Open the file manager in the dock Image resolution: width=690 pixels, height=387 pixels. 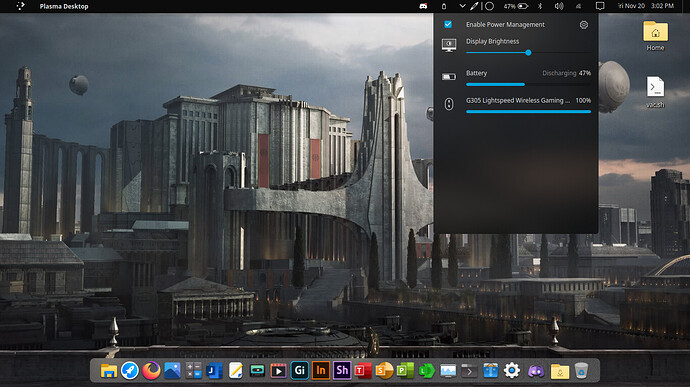(108, 371)
